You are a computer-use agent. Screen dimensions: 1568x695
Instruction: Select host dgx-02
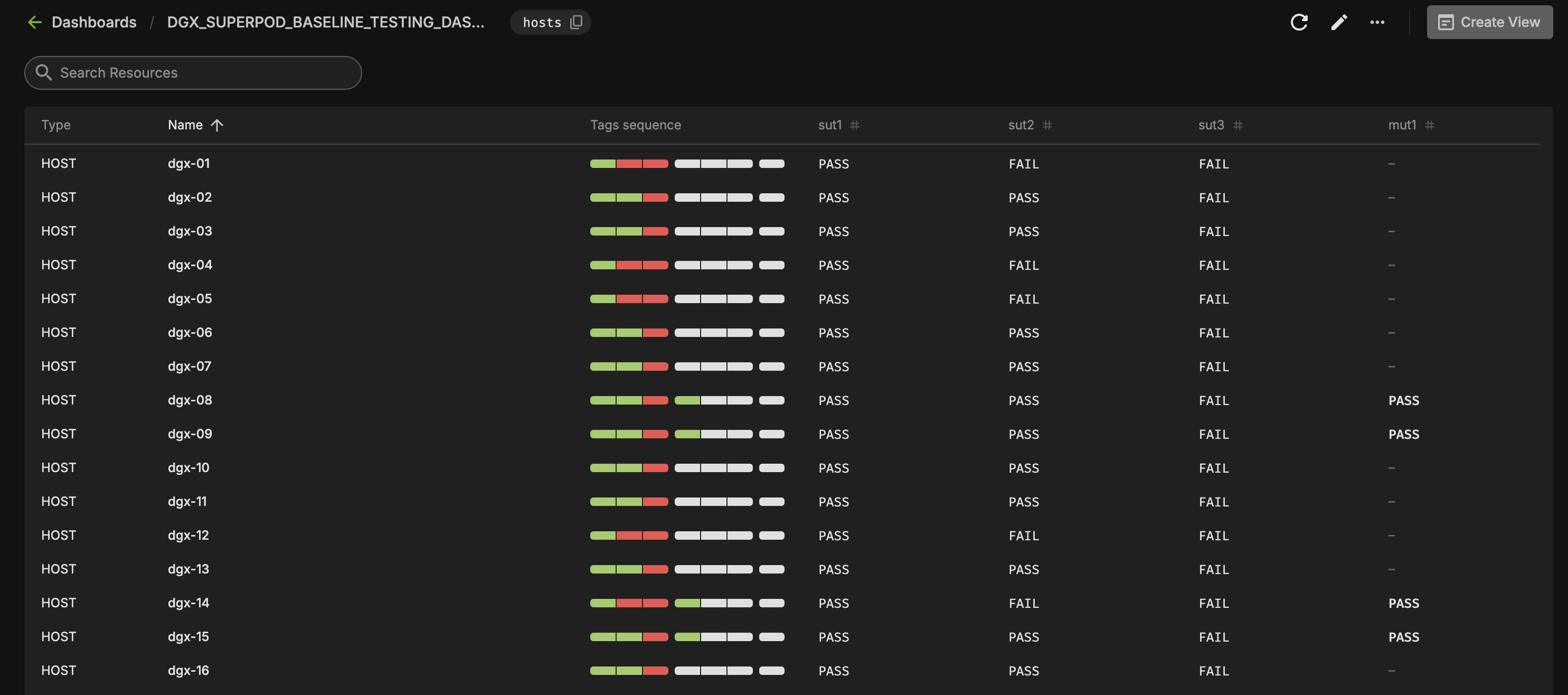click(x=190, y=198)
